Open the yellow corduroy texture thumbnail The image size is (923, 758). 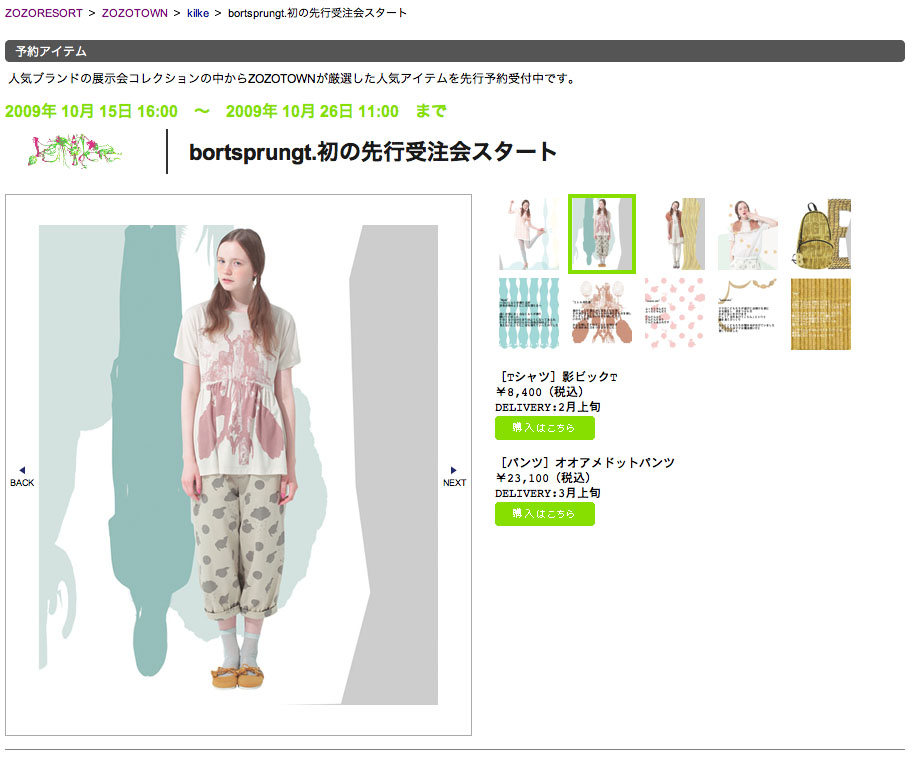coord(821,314)
